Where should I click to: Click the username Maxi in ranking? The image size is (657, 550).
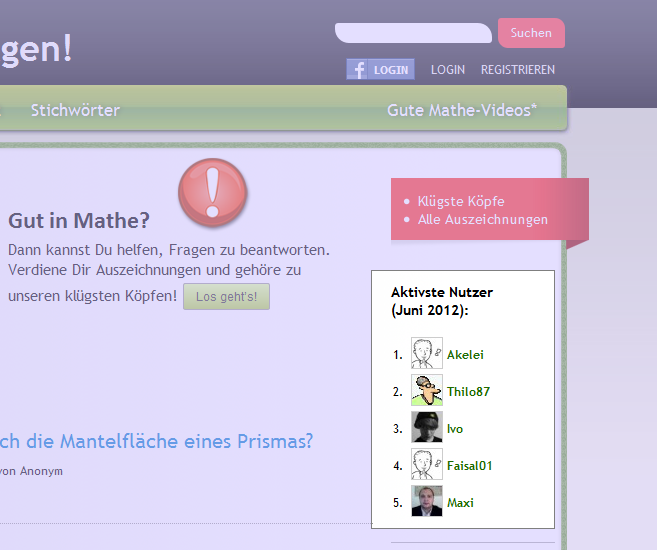(460, 503)
